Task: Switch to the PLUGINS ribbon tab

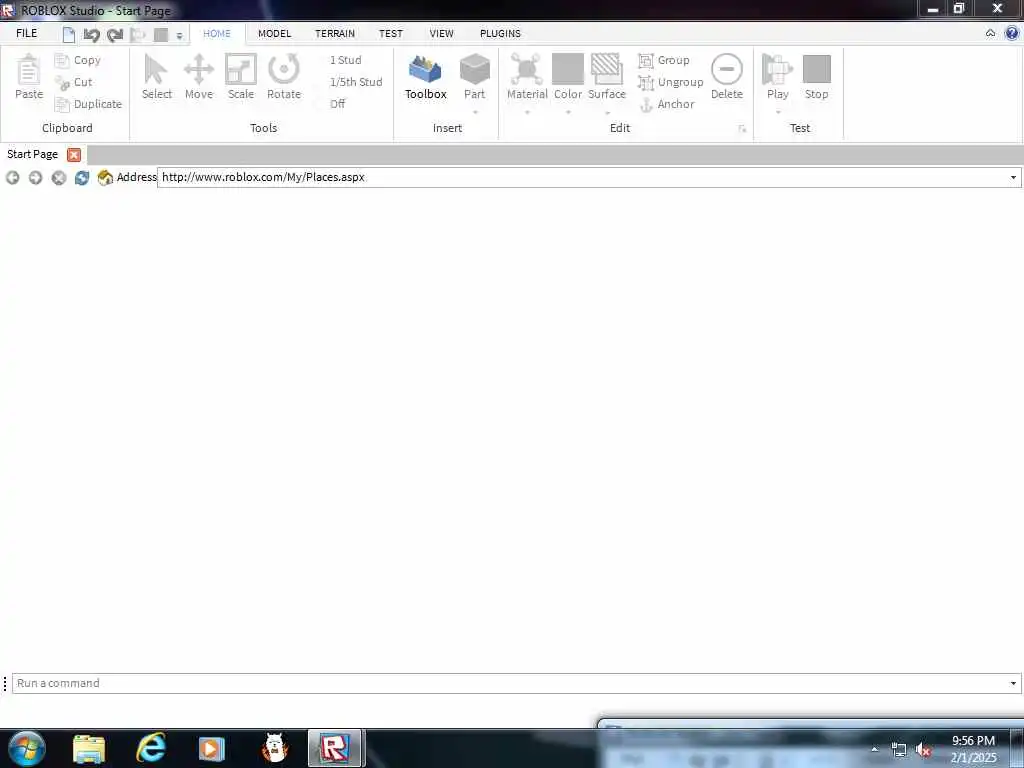Action: tap(500, 33)
